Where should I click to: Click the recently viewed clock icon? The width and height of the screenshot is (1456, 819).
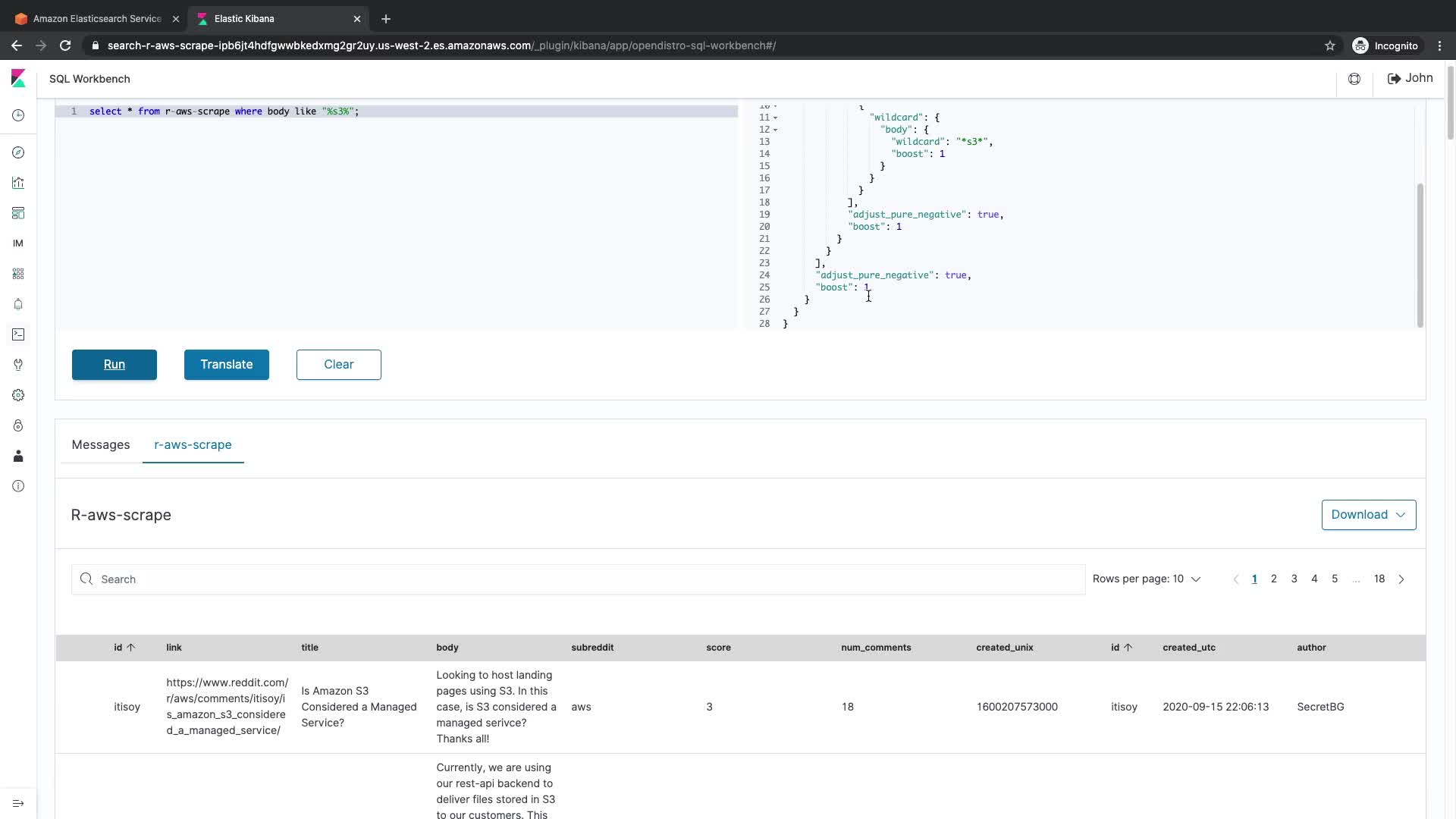click(18, 115)
